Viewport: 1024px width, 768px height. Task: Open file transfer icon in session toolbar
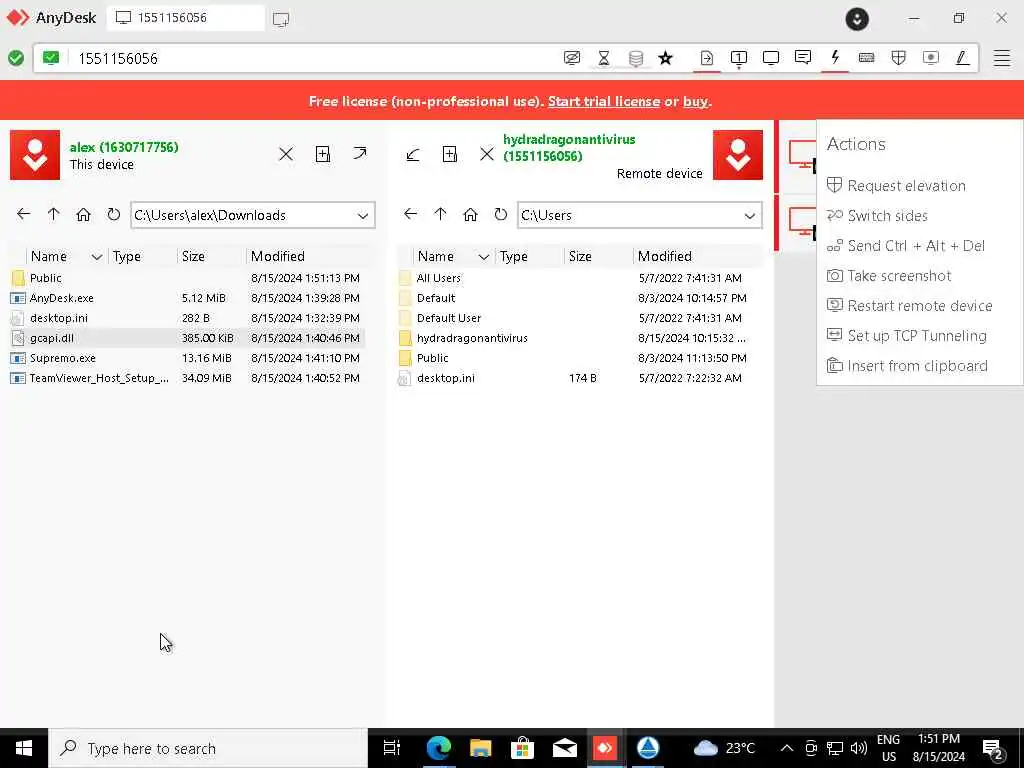click(x=707, y=58)
